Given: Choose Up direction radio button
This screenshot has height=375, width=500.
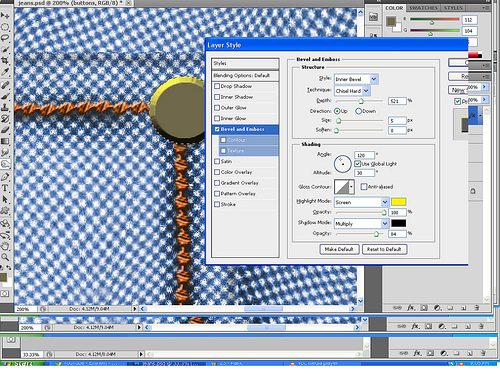Looking at the screenshot, I should (337, 111).
